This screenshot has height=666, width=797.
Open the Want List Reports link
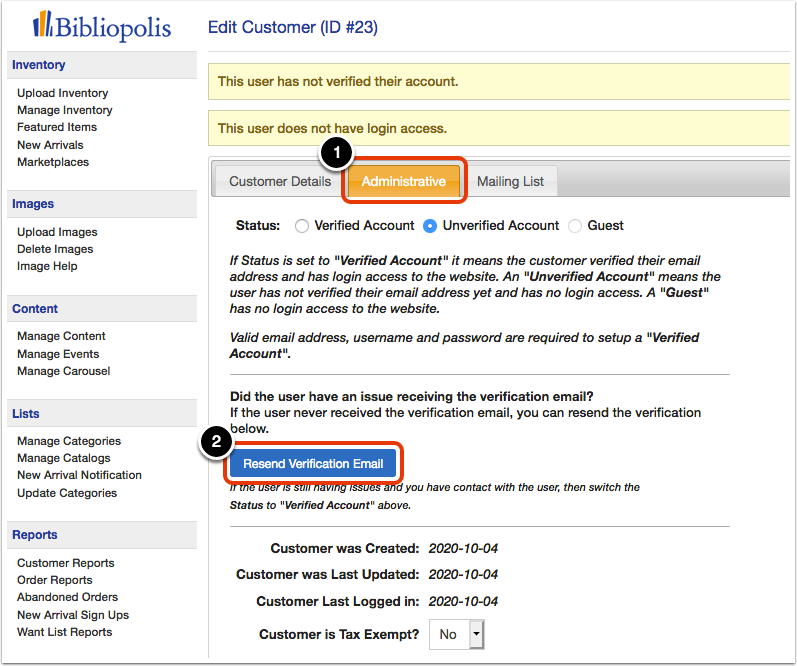point(65,632)
